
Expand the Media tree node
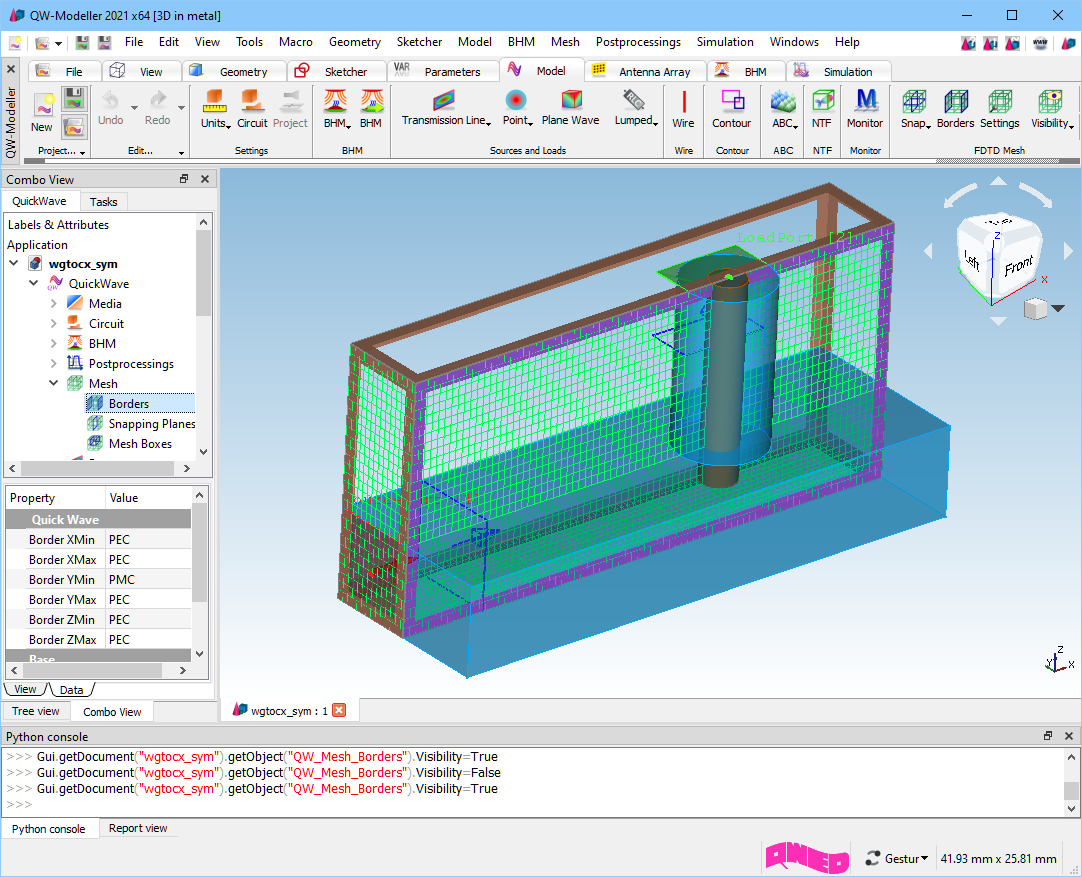(54, 303)
